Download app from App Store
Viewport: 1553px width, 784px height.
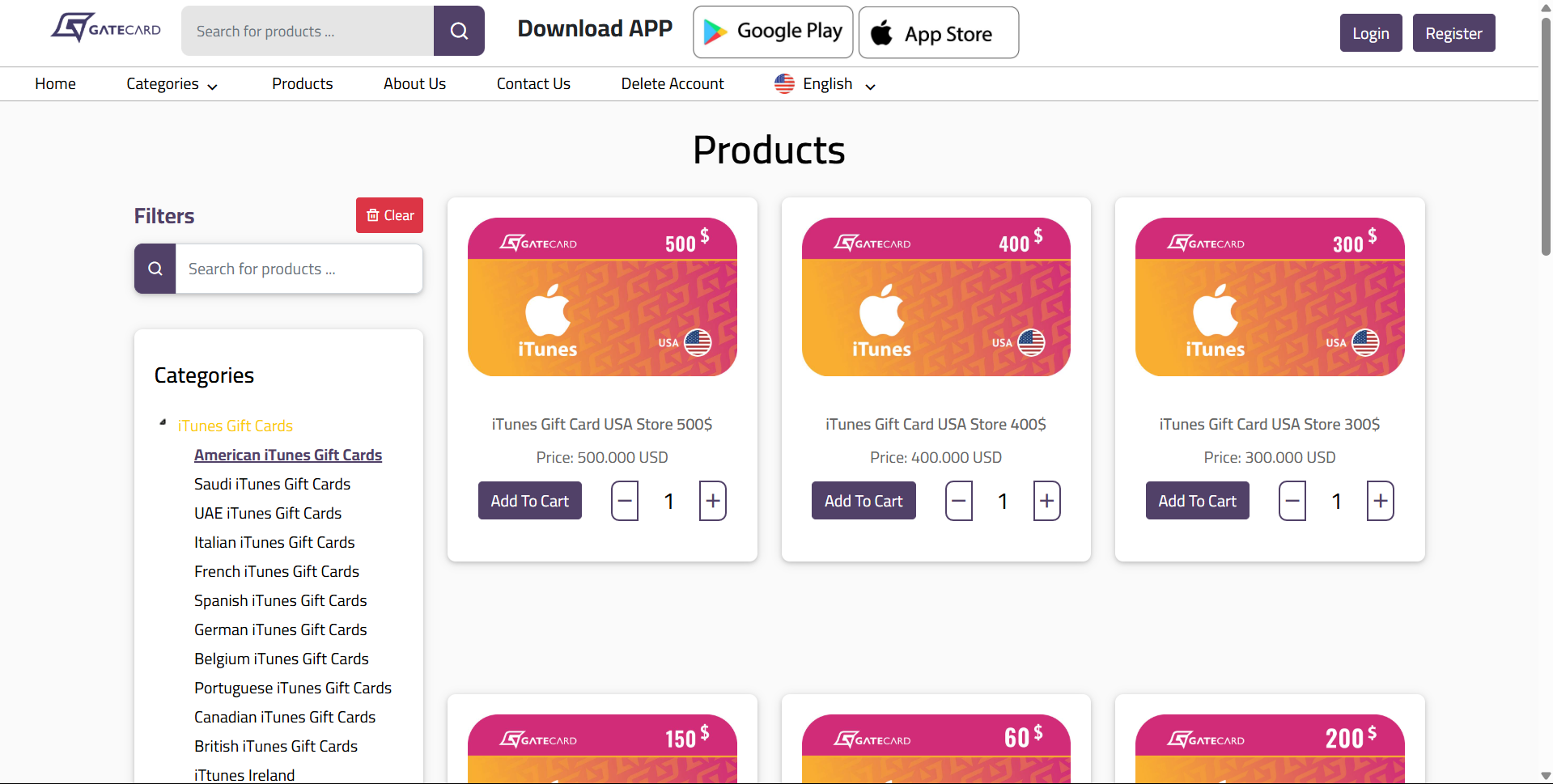pos(939,32)
